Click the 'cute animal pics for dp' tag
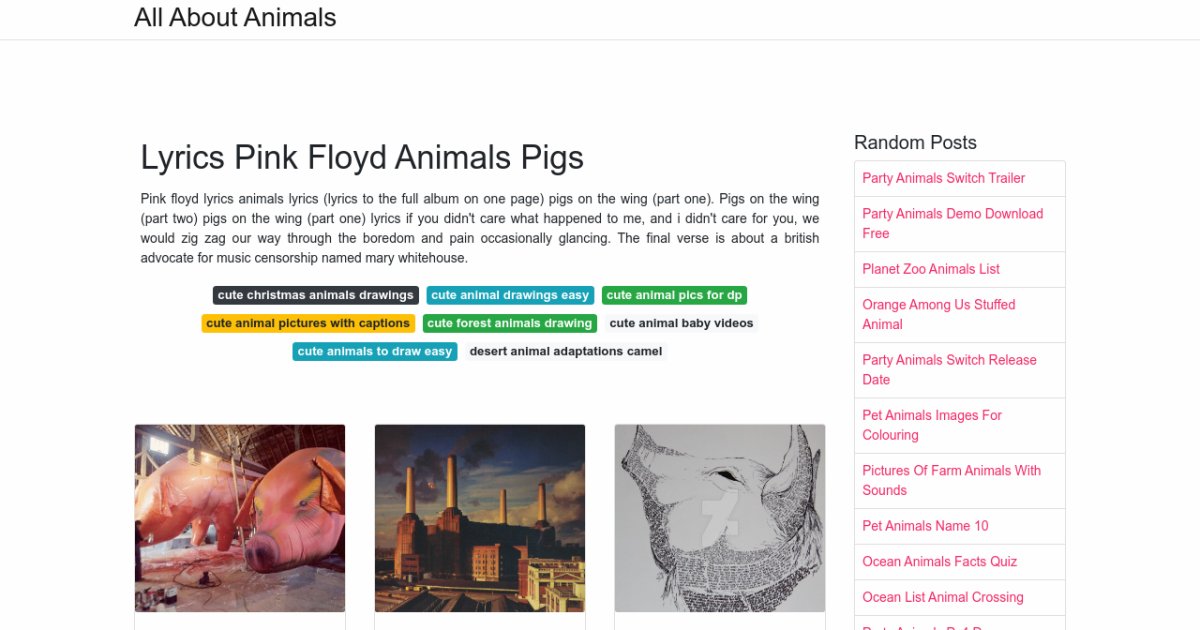The image size is (1200, 630). [674, 295]
